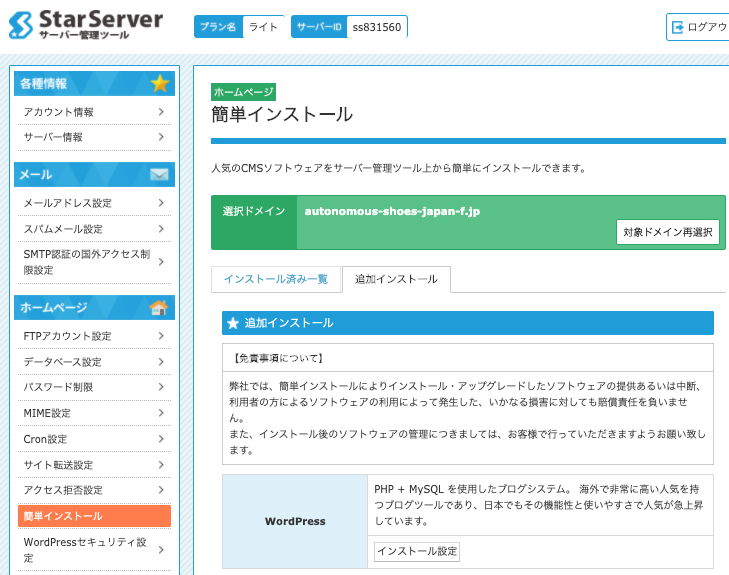
Task: Select the 追加インストール tab
Action: (396, 279)
